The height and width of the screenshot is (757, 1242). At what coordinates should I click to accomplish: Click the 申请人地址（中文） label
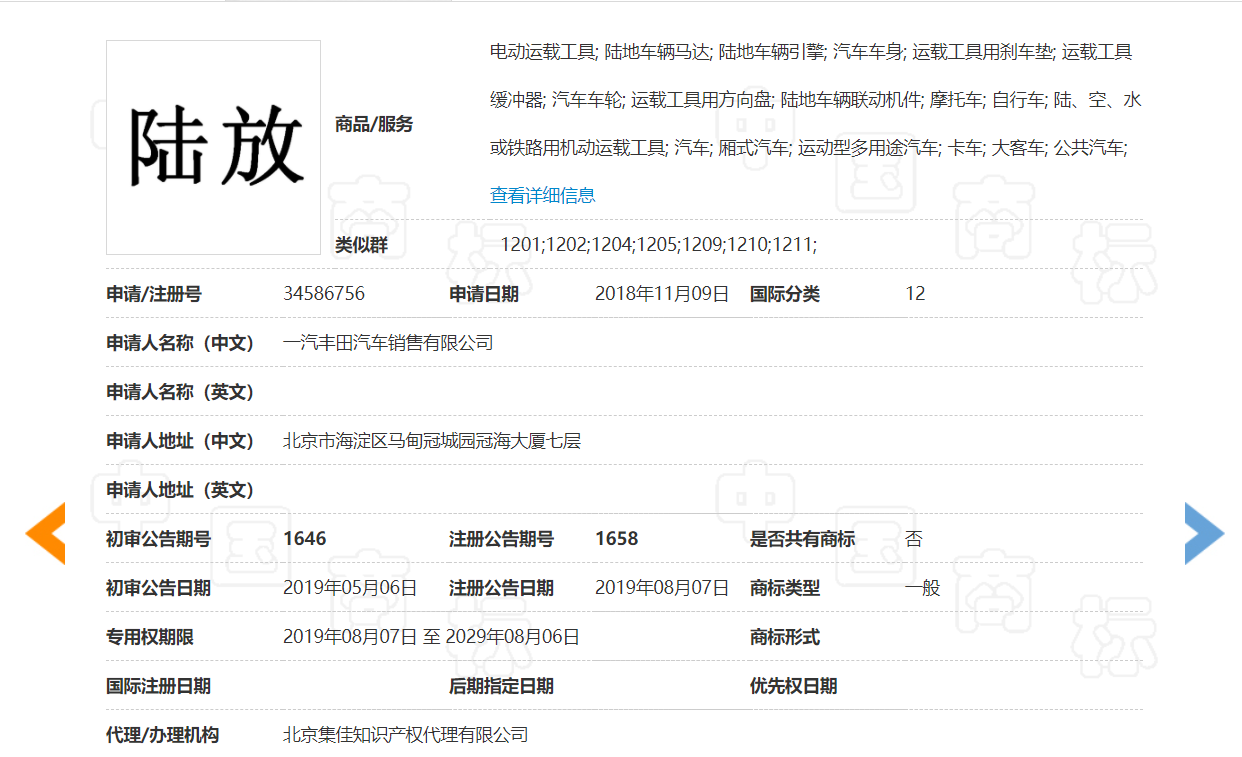point(181,441)
